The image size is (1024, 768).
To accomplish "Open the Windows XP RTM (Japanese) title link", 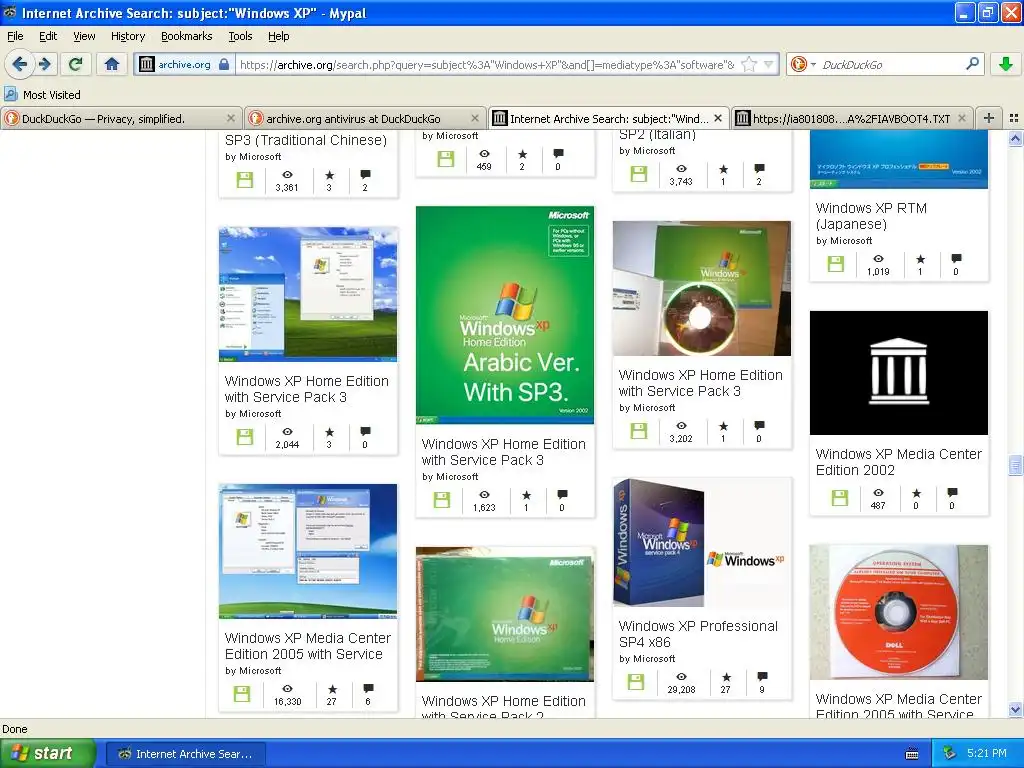I will [871, 216].
